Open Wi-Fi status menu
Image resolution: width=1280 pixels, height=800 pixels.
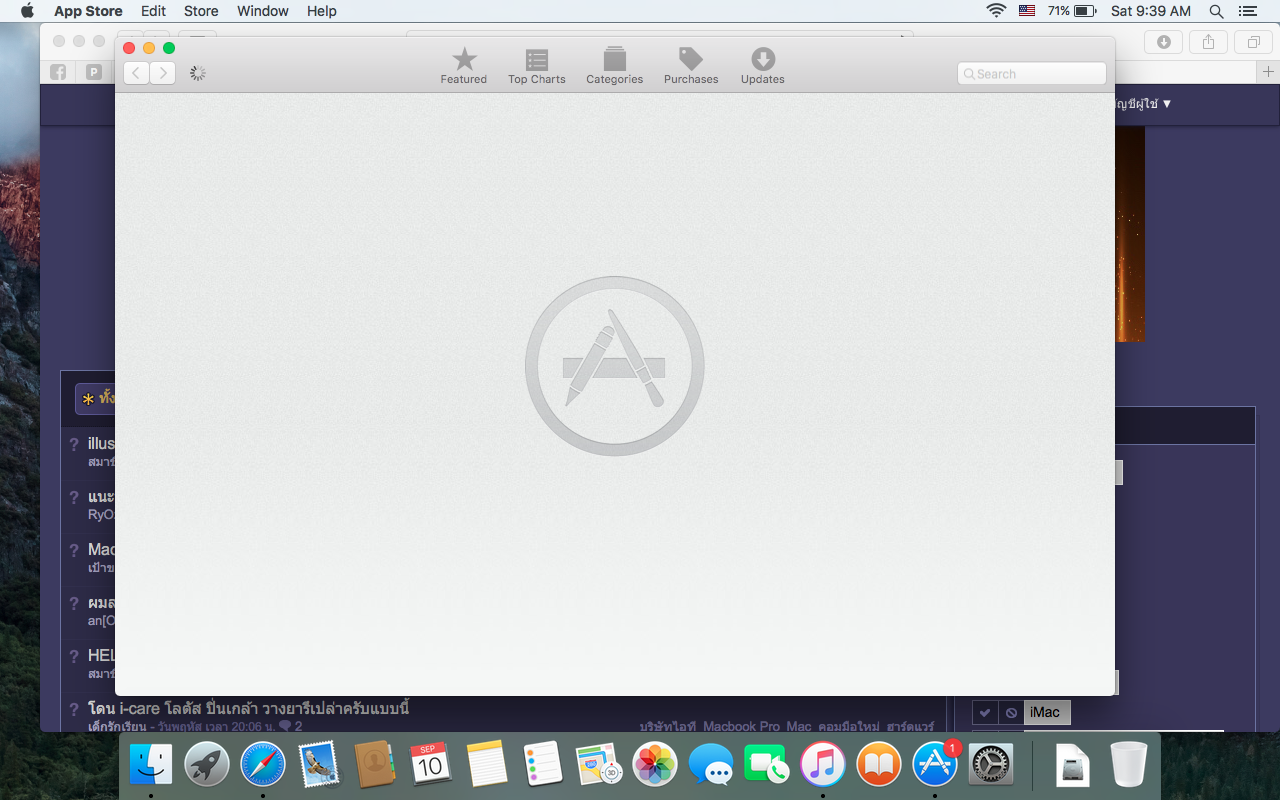[x=996, y=11]
